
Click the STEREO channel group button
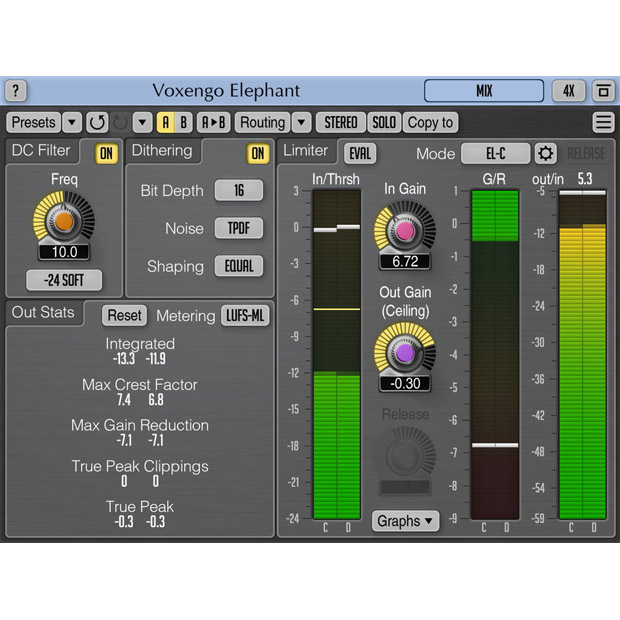pyautogui.click(x=341, y=122)
